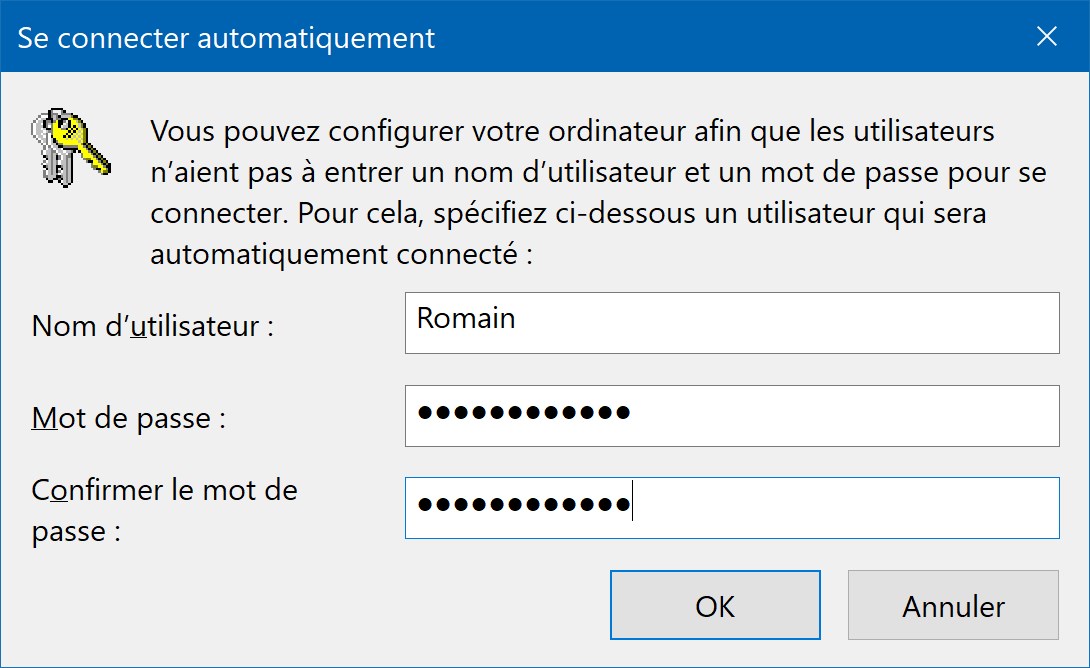Confirm with the OK button
This screenshot has width=1090, height=668.
pyautogui.click(x=715, y=605)
